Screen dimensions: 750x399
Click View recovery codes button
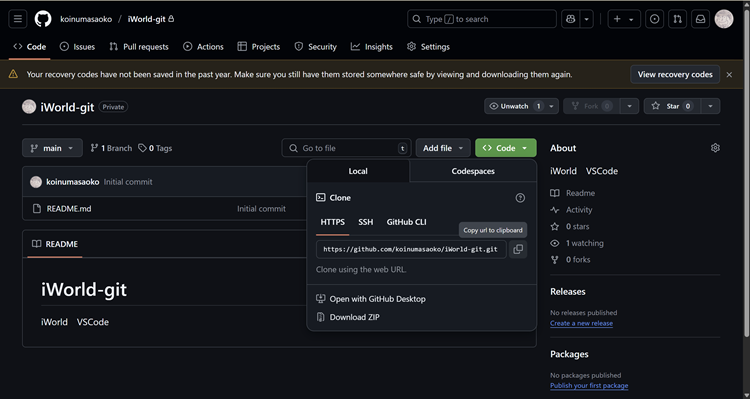pos(675,74)
